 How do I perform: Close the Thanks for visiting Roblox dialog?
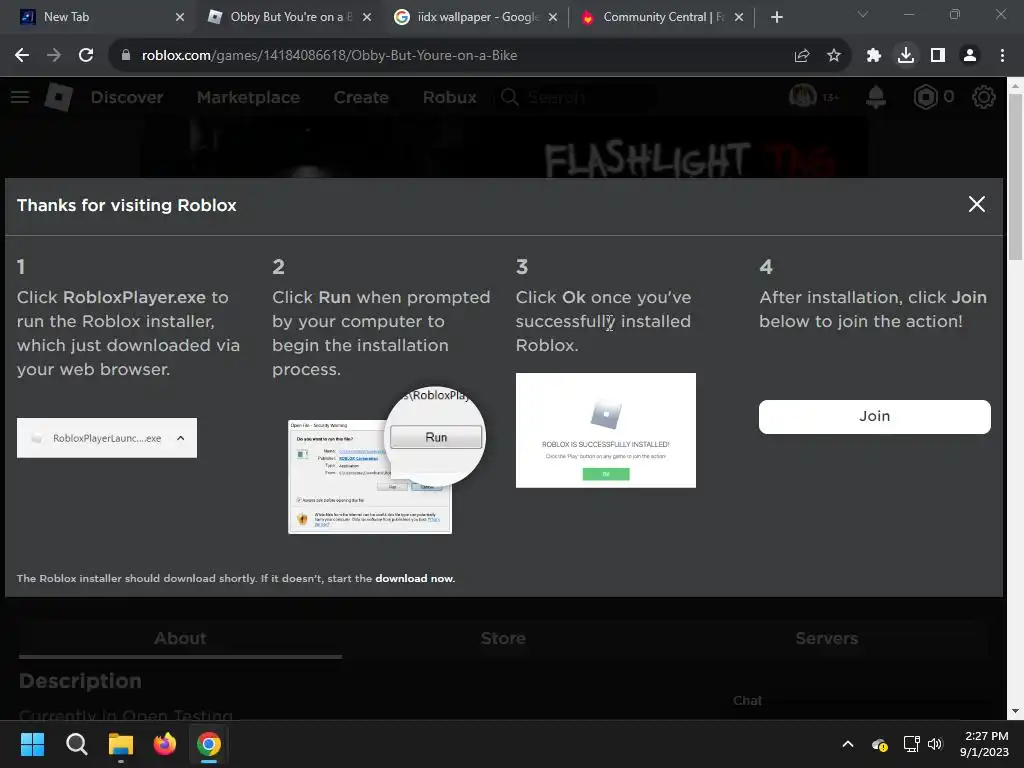coord(976,204)
